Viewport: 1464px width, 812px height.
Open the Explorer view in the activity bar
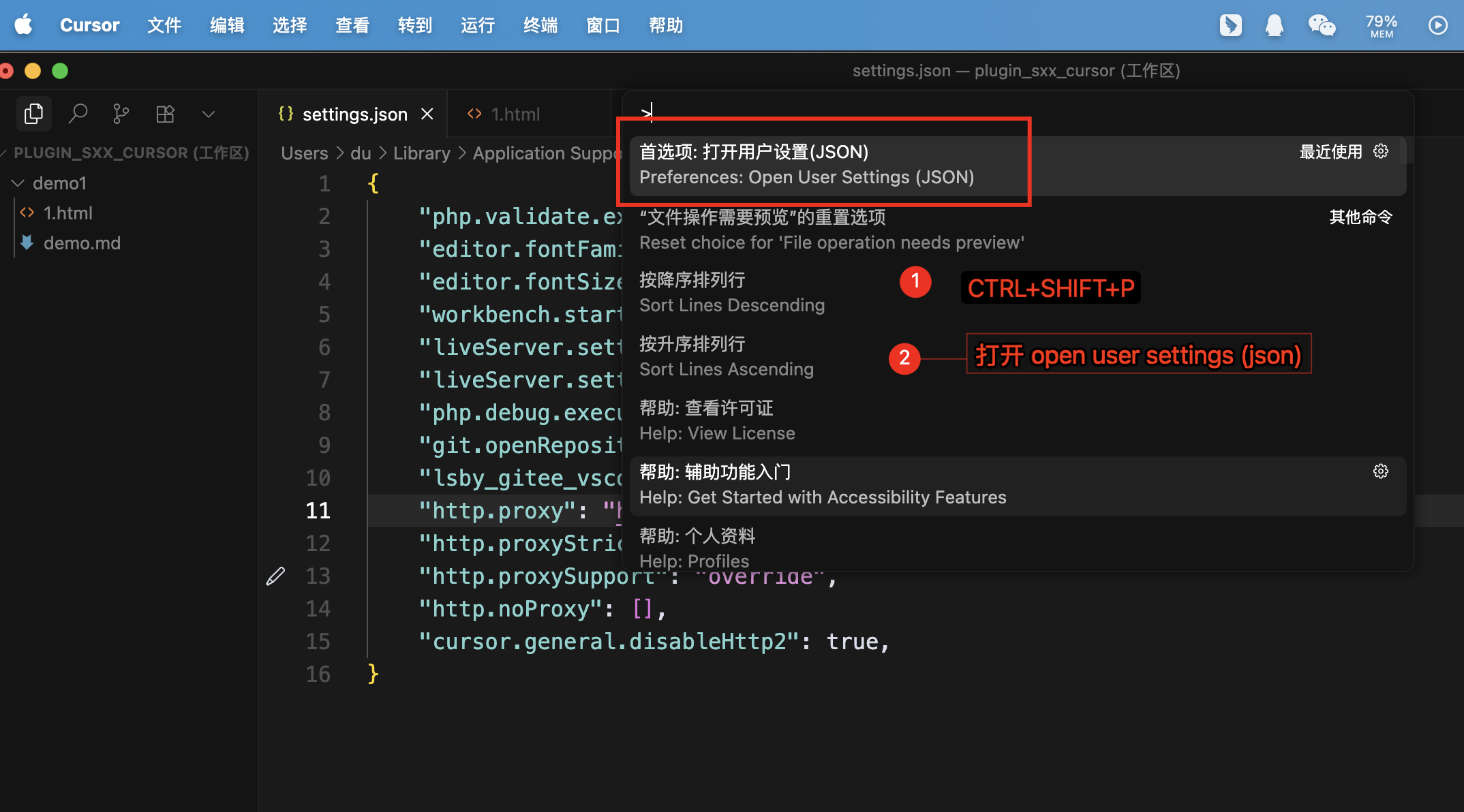click(33, 114)
